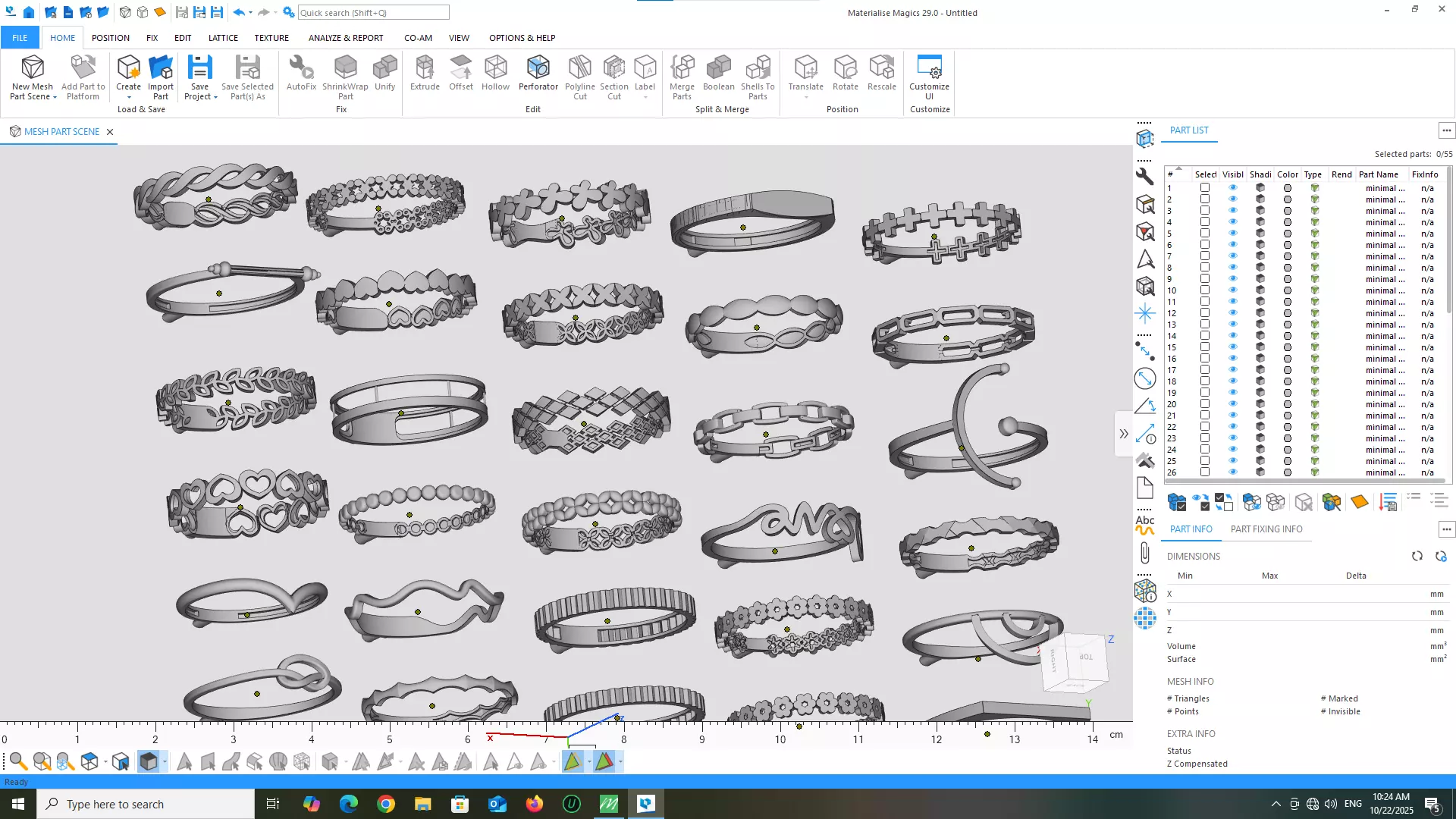1456x819 pixels.
Task: Click the AutoFix wrench icon
Action: point(301,67)
